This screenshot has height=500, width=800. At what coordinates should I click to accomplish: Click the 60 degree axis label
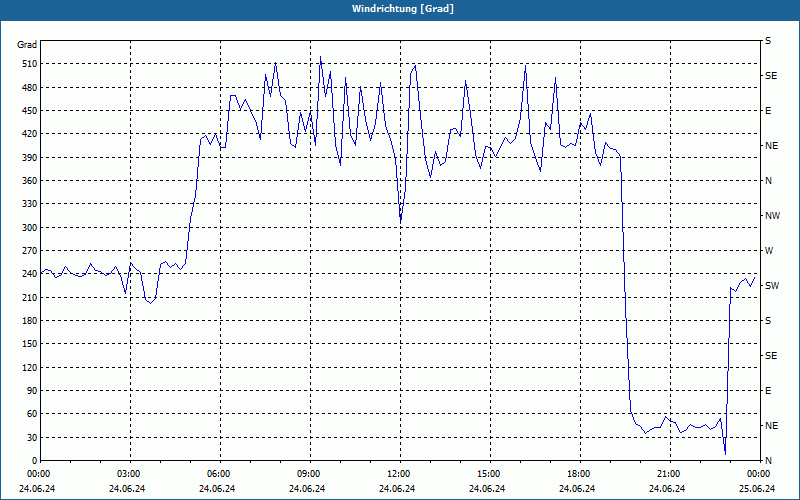(x=30, y=414)
